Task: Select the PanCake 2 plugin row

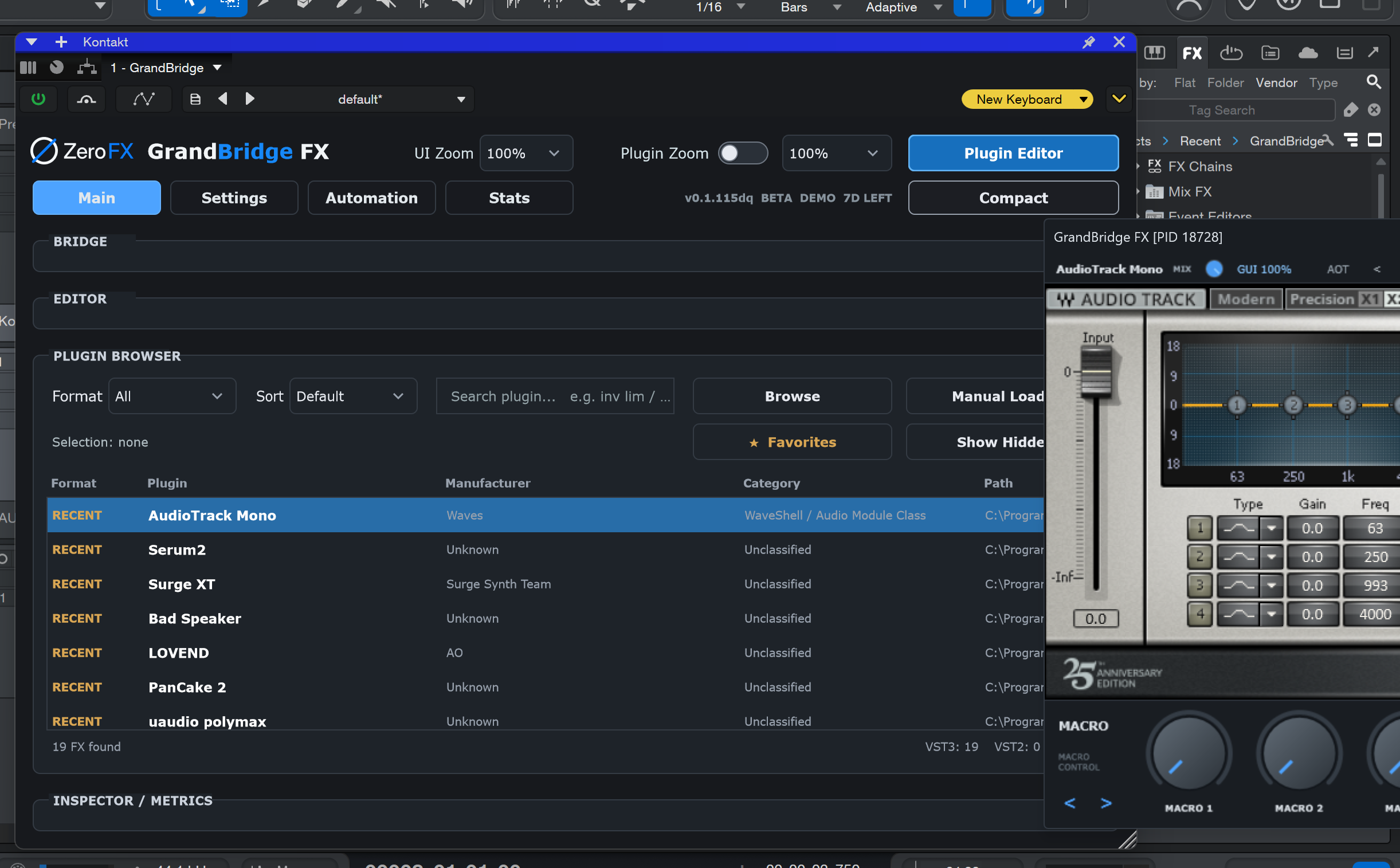Action: pos(545,687)
